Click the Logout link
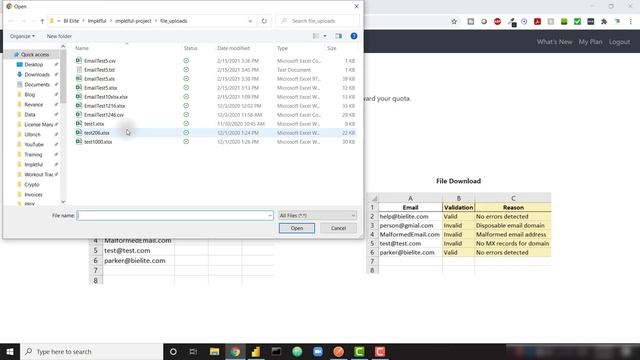The height and width of the screenshot is (360, 640). tap(619, 42)
